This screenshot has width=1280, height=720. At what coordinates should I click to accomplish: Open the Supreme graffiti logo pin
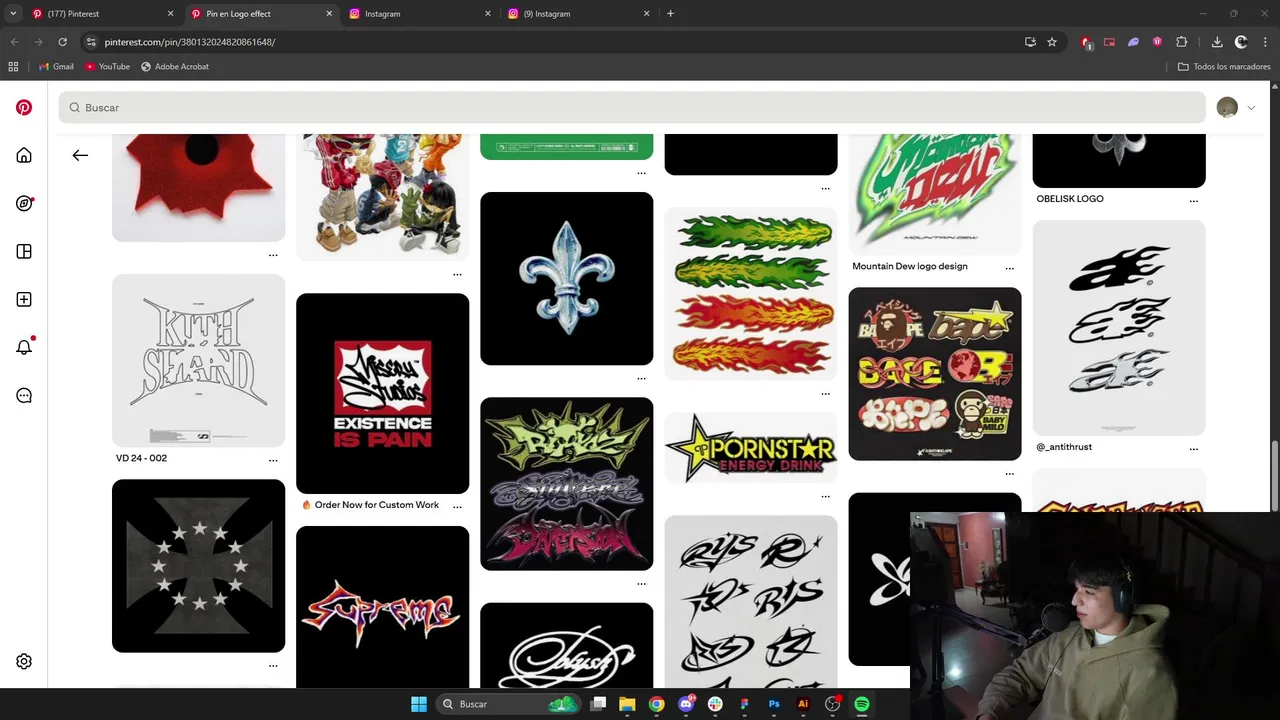382,607
